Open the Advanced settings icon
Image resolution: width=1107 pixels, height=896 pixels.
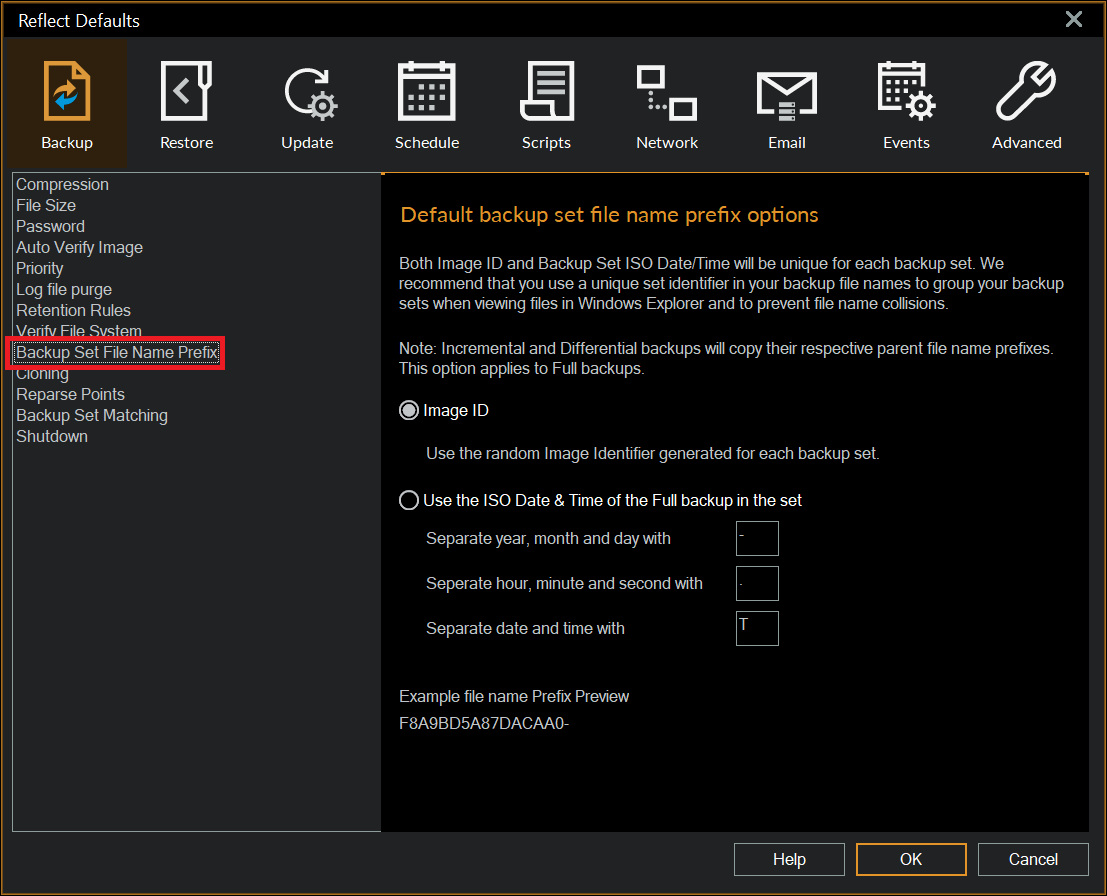(x=1026, y=103)
